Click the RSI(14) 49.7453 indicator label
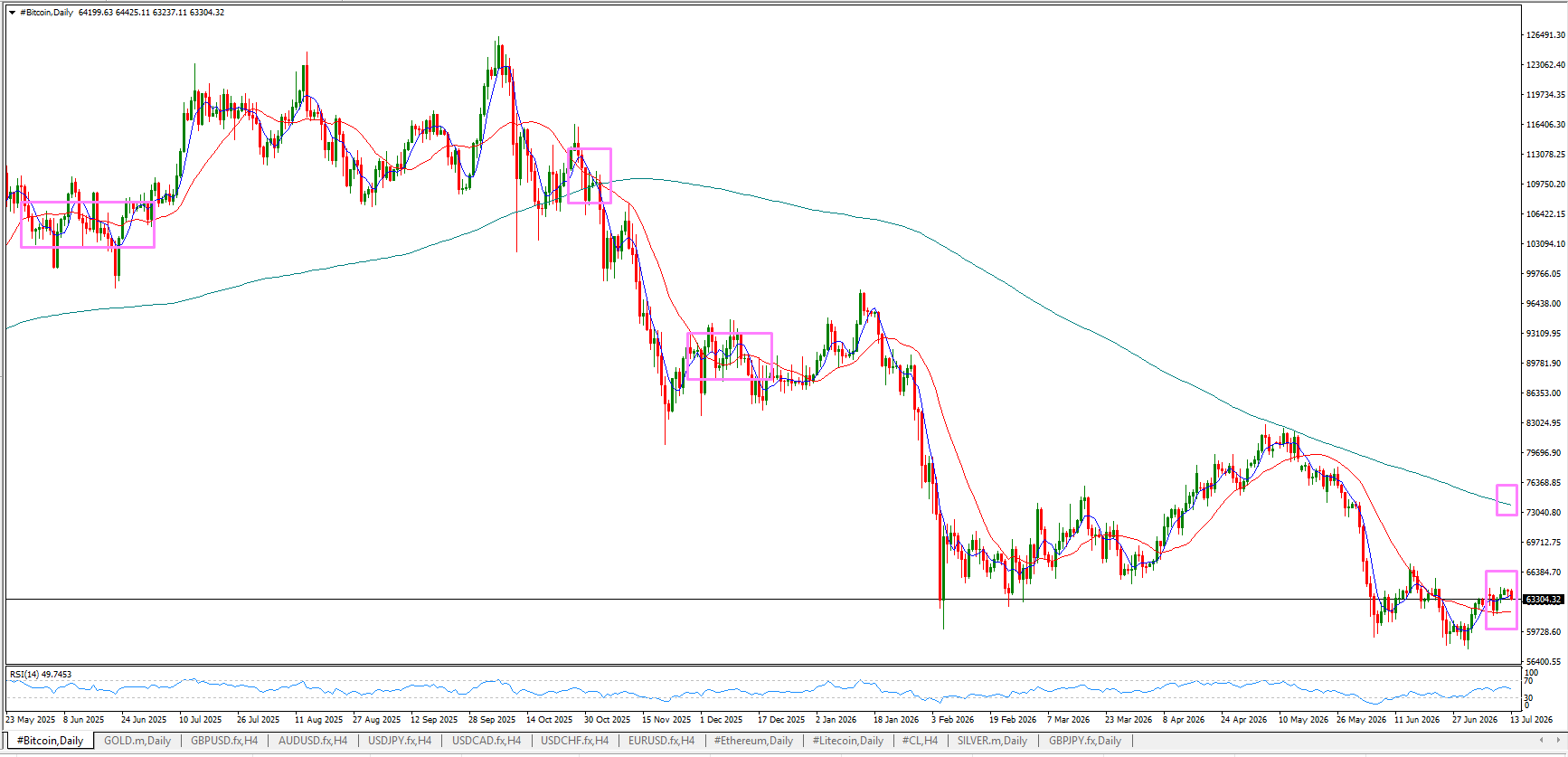 tap(41, 675)
